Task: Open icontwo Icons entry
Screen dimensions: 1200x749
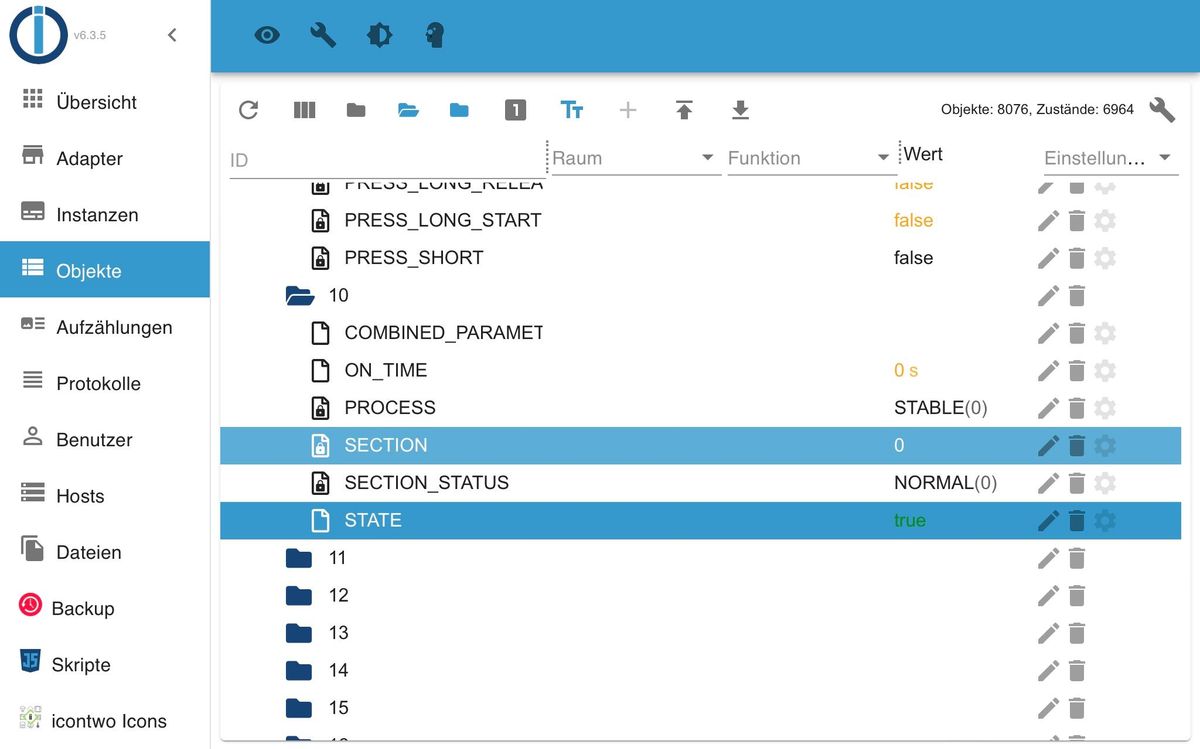Action: [105, 720]
